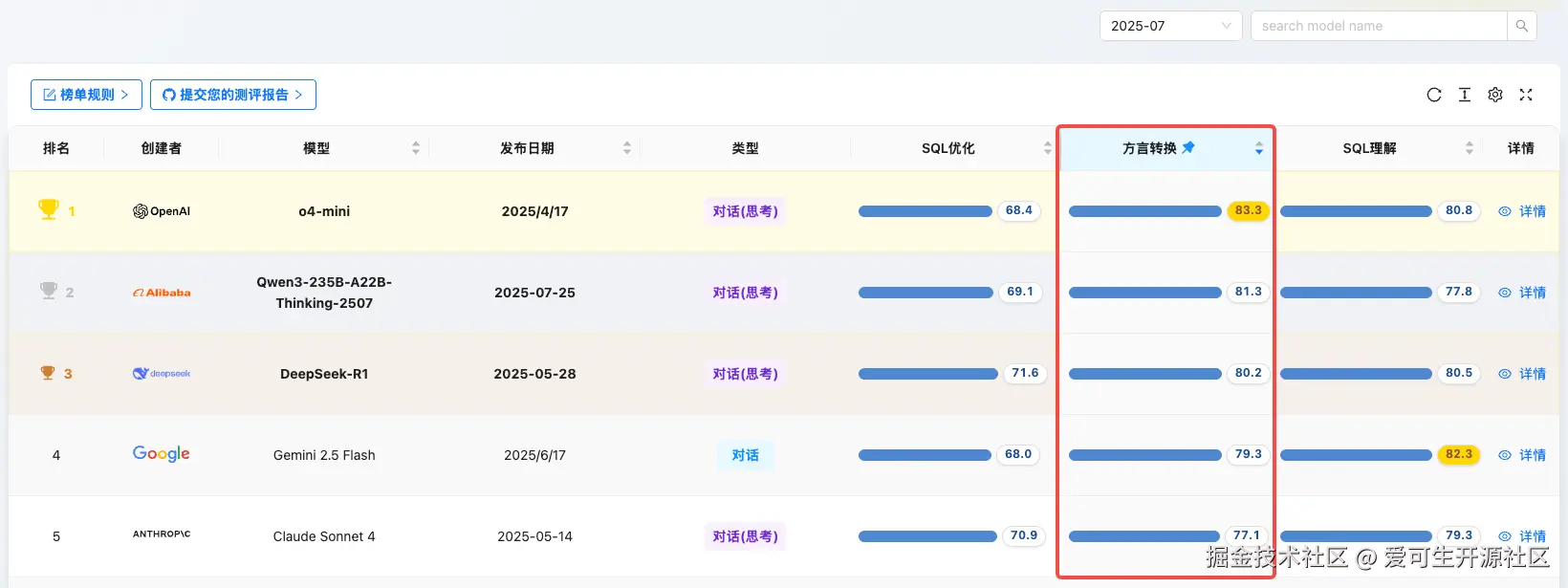Sort by the 方言转换 column arrows
This screenshot has width=1568, height=588.
1259,148
